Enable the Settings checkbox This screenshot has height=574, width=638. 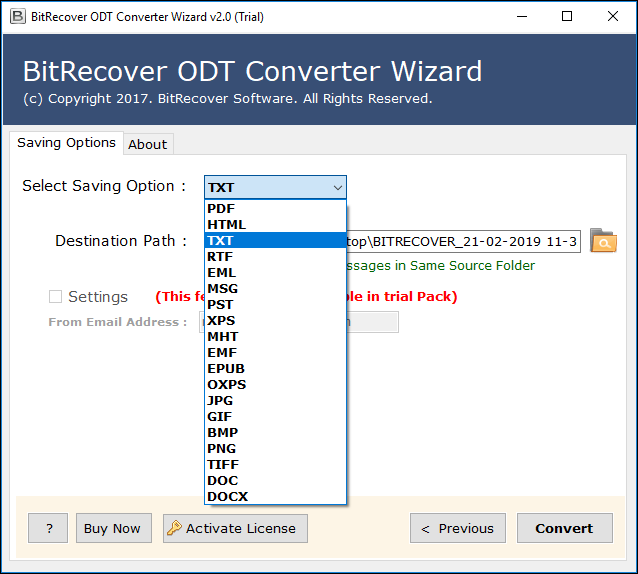click(55, 297)
